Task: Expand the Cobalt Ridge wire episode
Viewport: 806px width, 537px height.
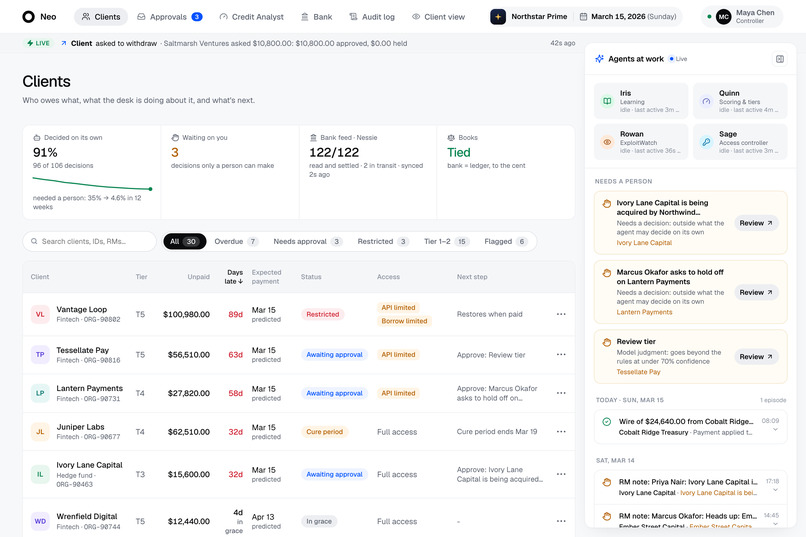Action: pyautogui.click(x=775, y=429)
